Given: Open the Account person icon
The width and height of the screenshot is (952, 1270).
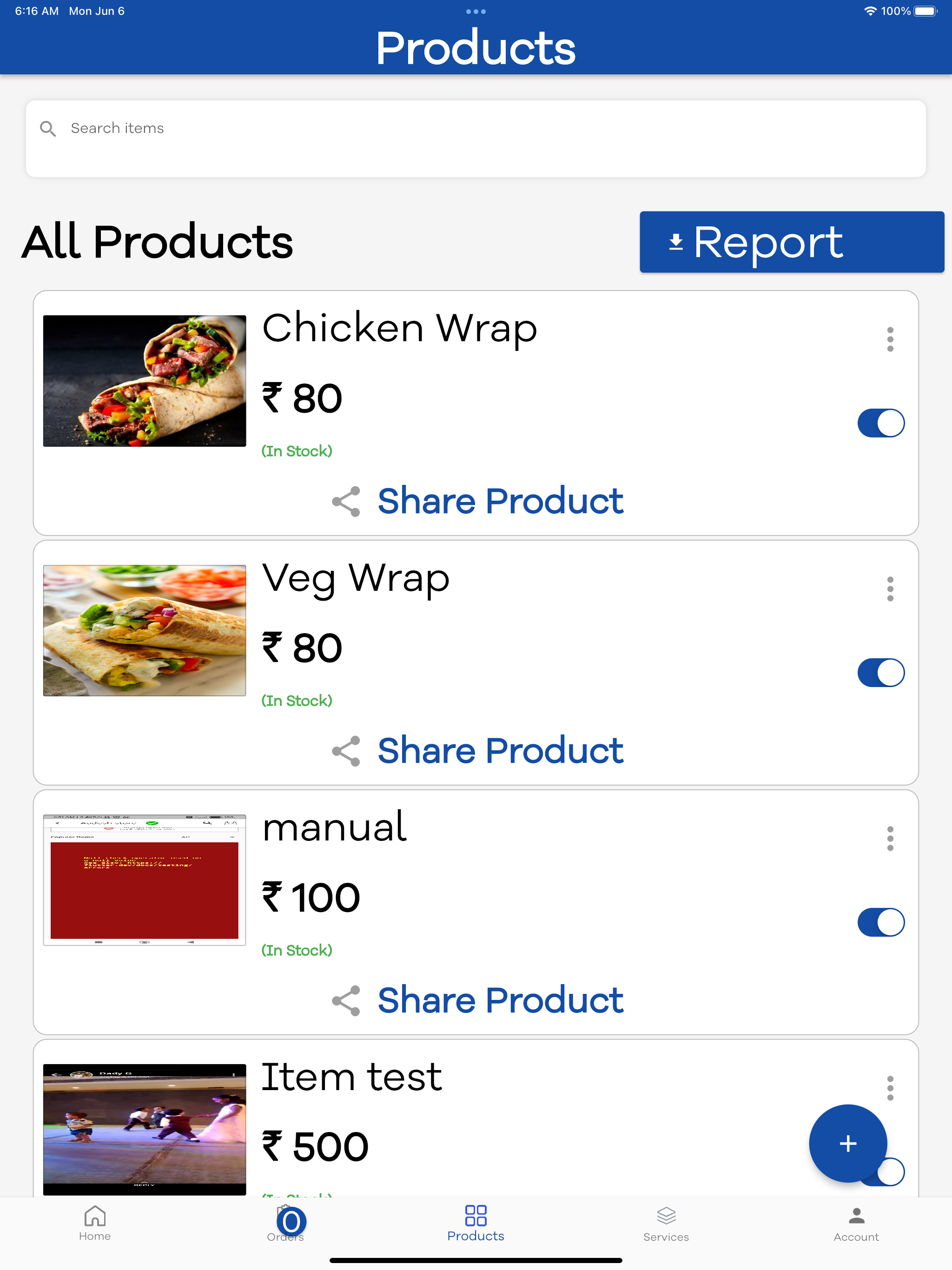Looking at the screenshot, I should click(856, 1215).
